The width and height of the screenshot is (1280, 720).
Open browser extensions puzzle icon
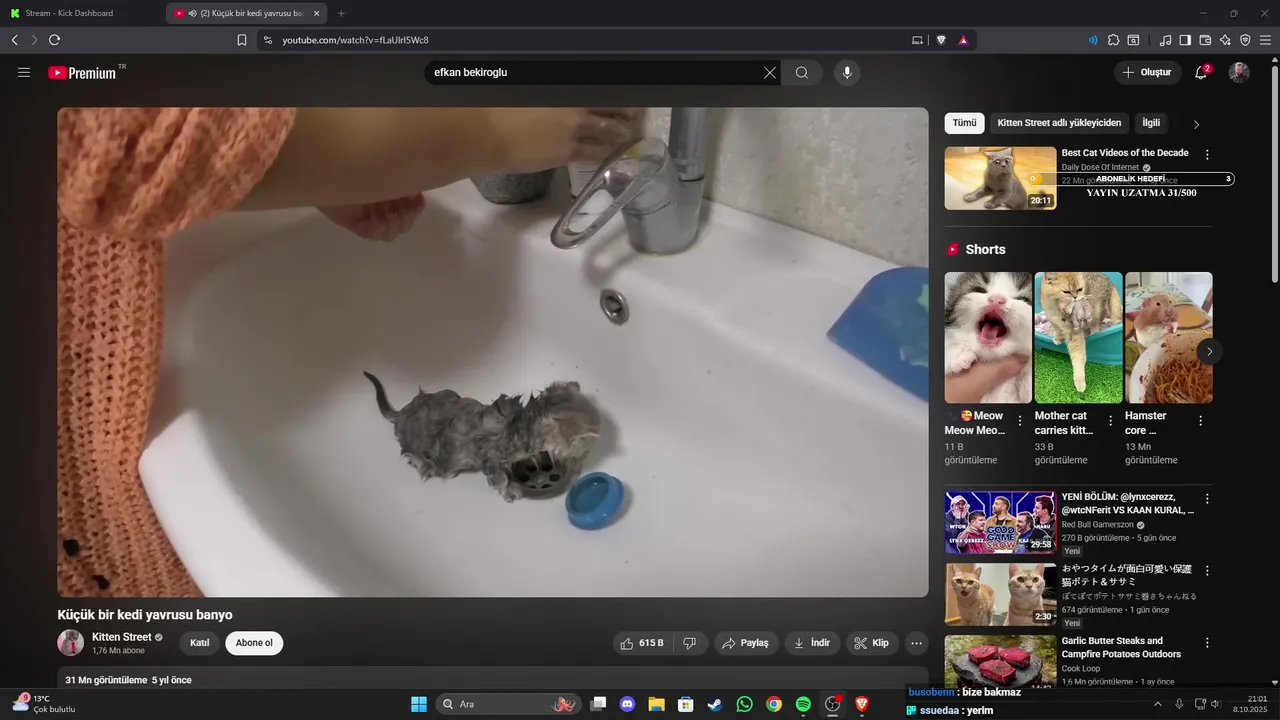click(1113, 40)
